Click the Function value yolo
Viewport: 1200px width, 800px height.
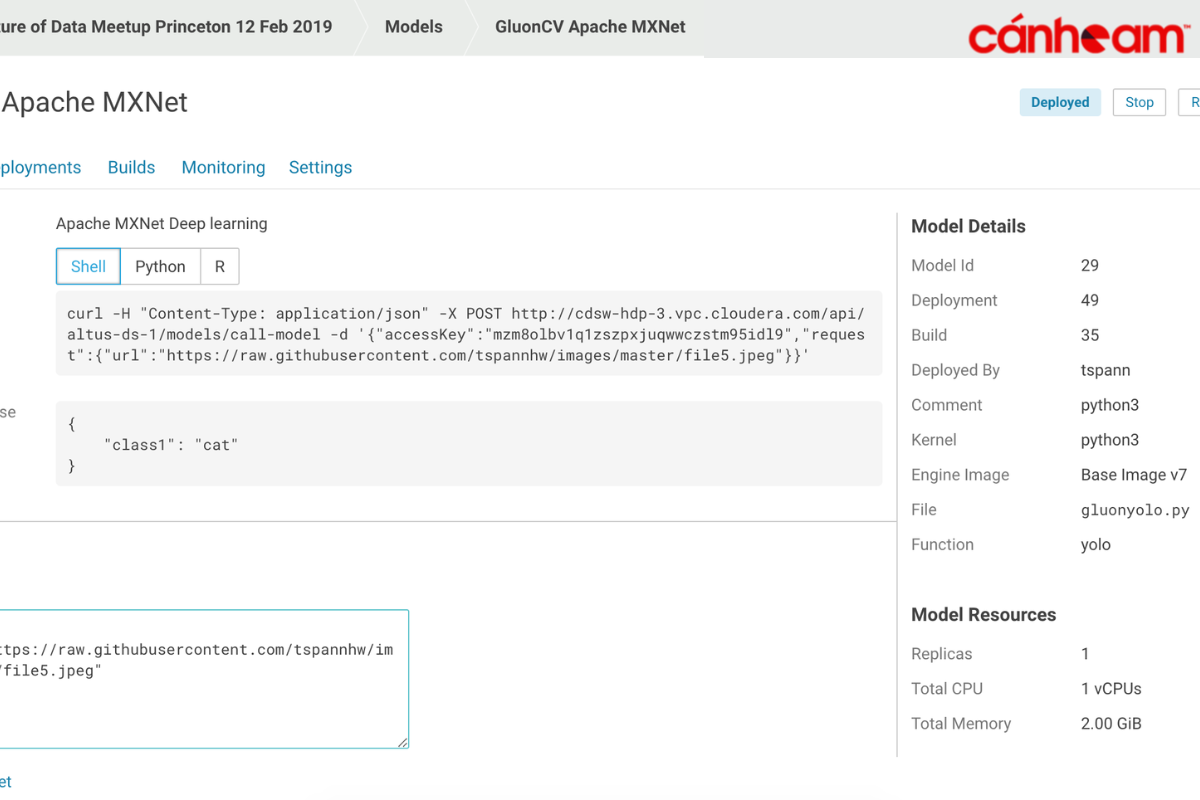coord(1096,545)
